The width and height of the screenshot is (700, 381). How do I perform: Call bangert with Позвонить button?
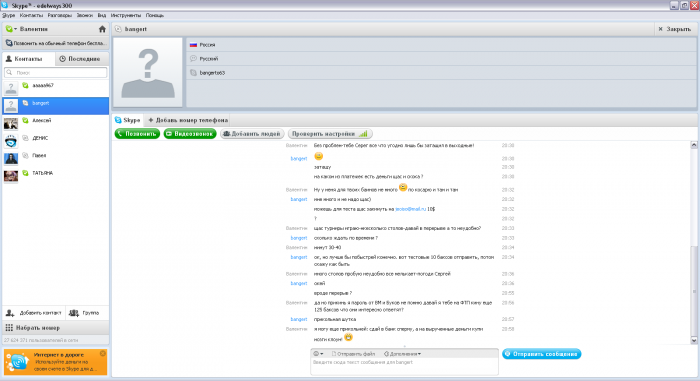tap(137, 134)
